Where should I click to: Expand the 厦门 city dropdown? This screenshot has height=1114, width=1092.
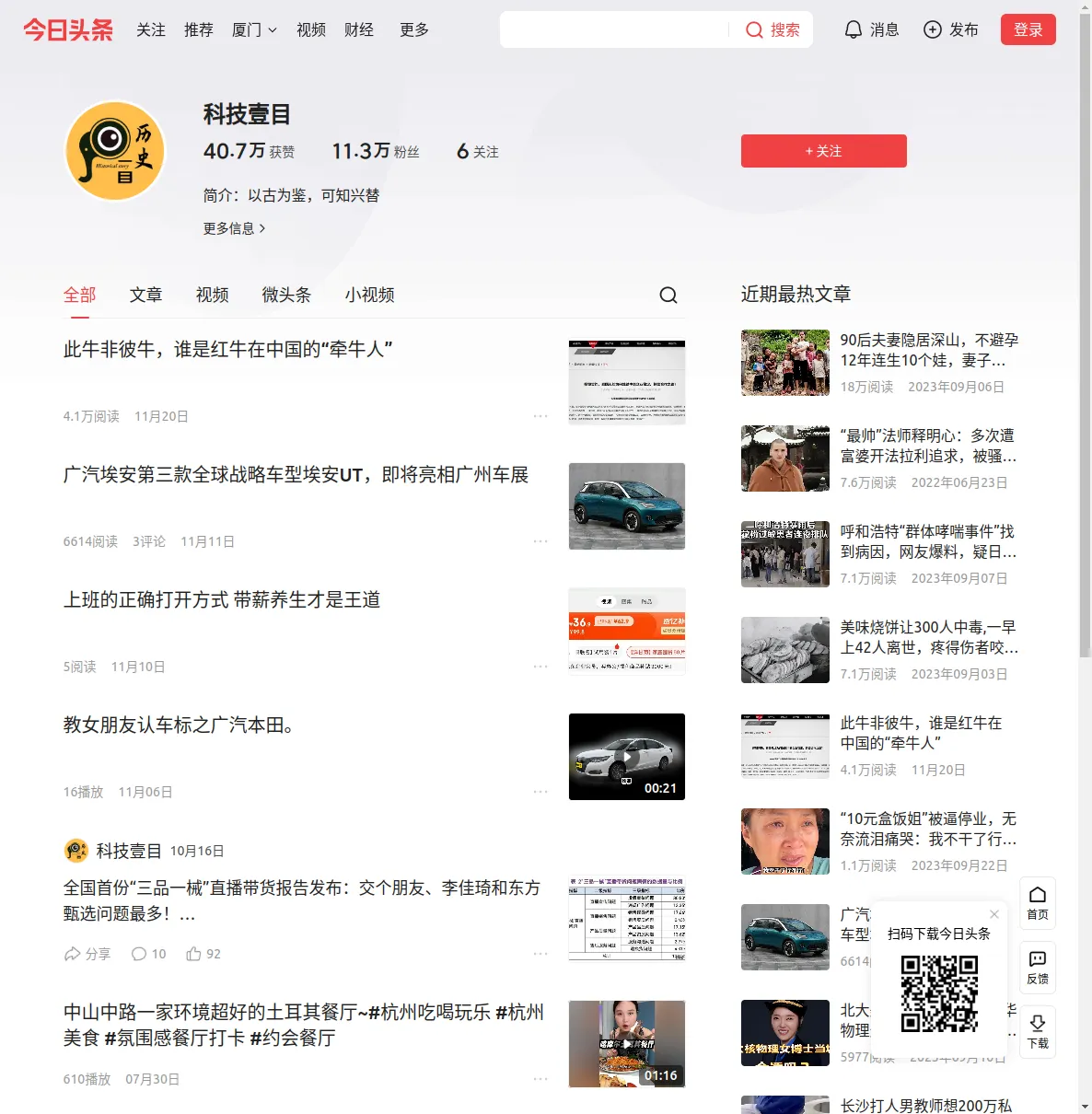[254, 29]
